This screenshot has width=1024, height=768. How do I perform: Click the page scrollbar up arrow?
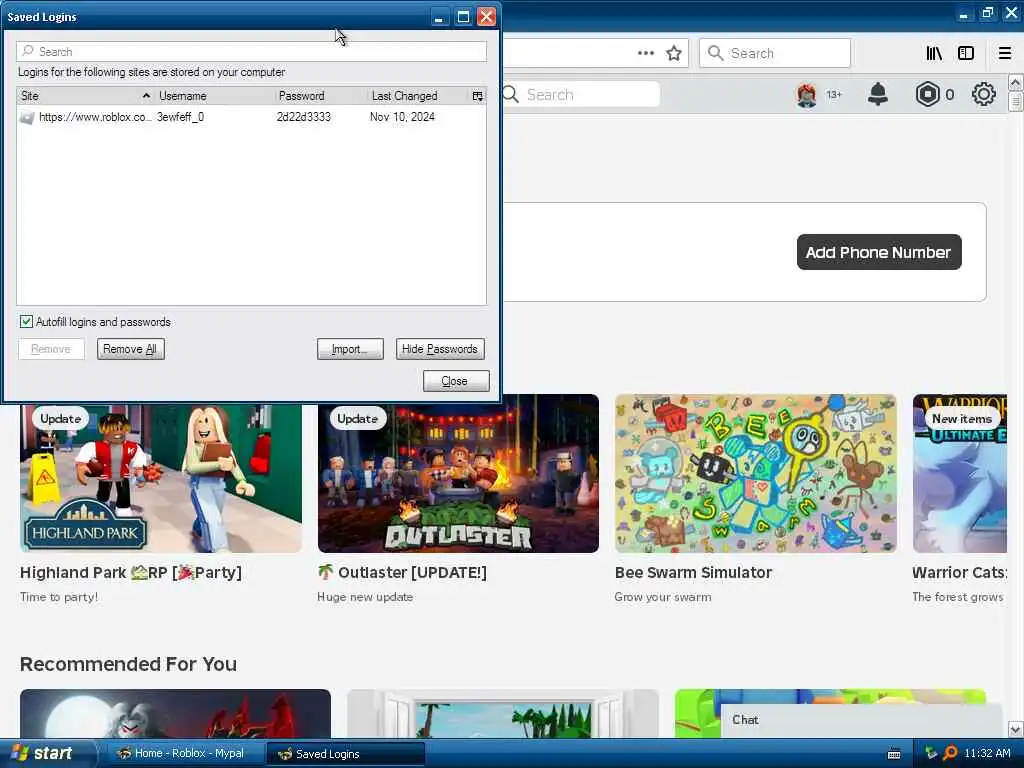tap(1015, 83)
